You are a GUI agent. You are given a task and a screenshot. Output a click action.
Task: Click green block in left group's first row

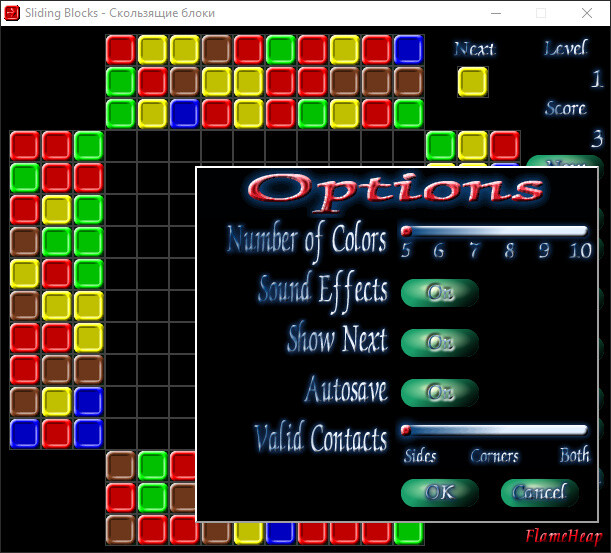pyautogui.click(x=88, y=146)
